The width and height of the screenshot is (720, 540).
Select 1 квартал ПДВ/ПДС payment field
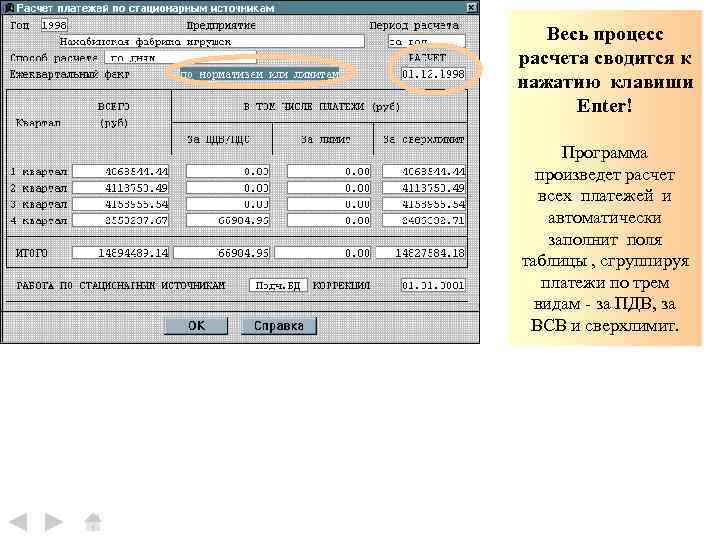[x=228, y=172]
